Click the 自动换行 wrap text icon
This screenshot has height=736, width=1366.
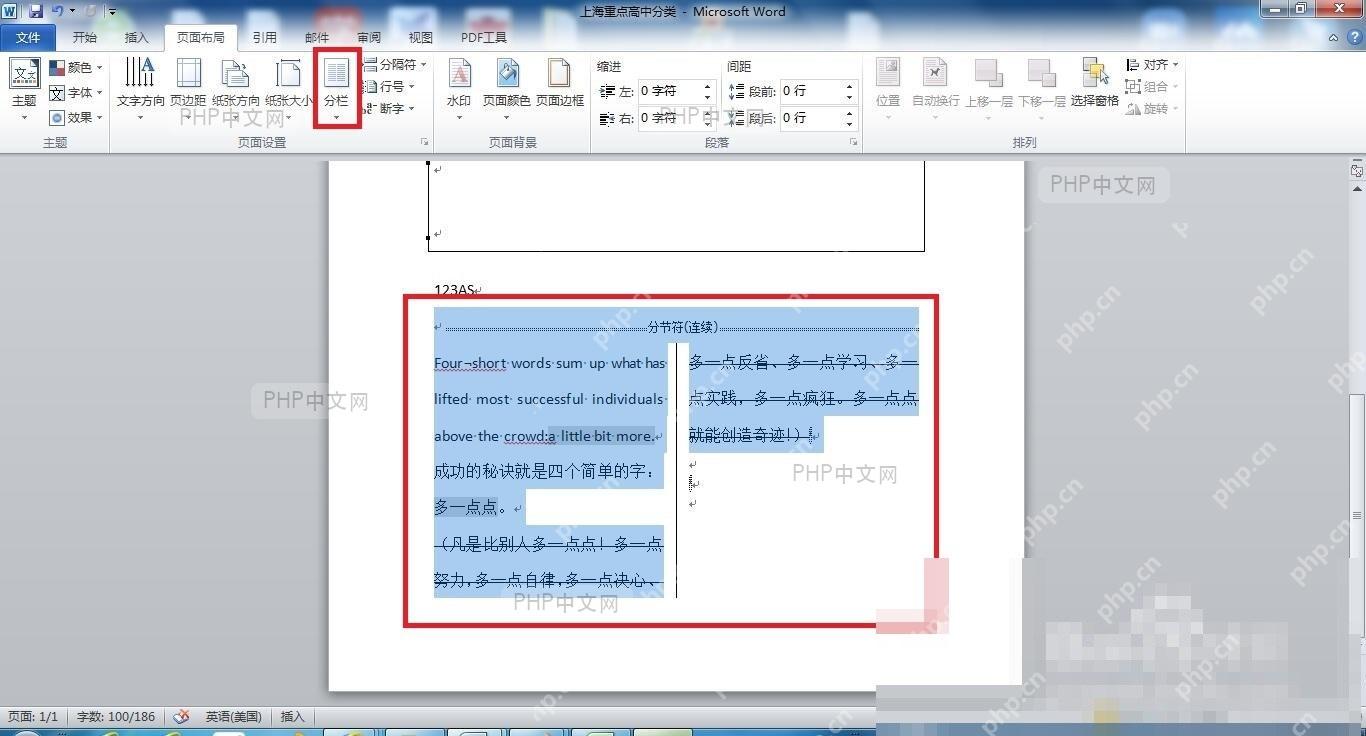pos(935,74)
